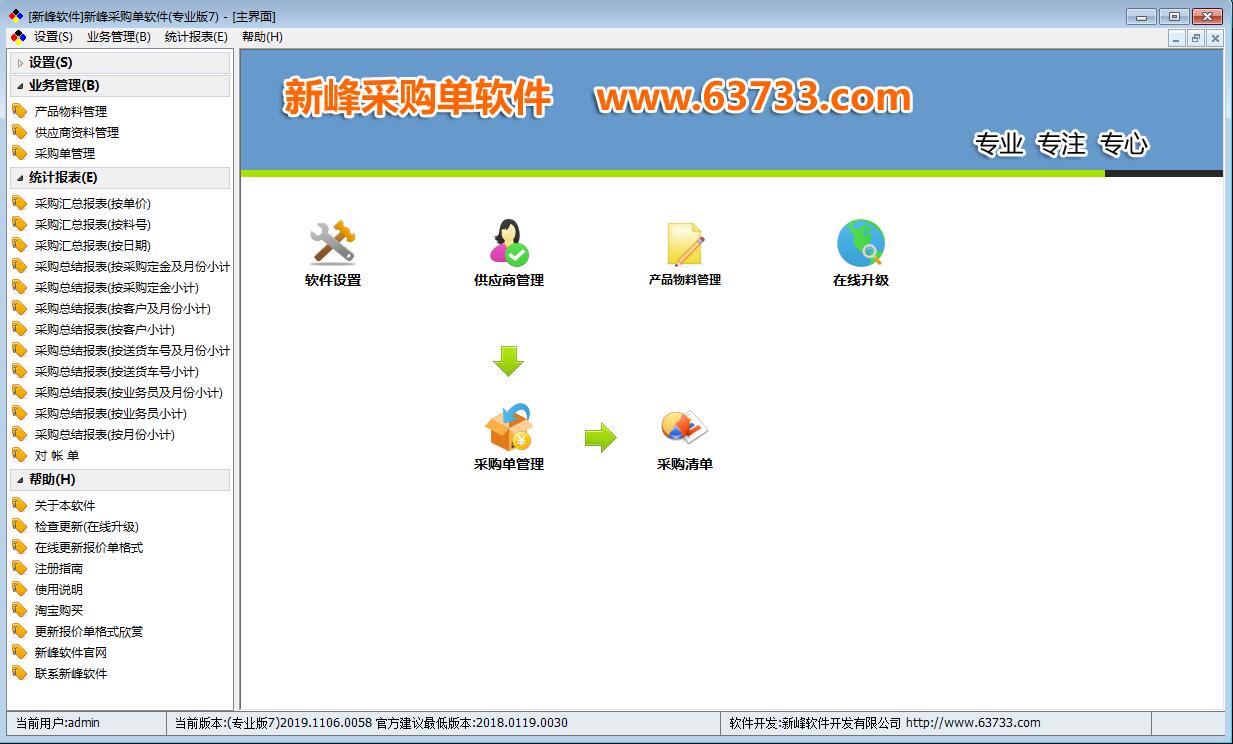The image size is (1233, 744).
Task: Click tag icon beside 关于本软件
Action: [x=19, y=505]
